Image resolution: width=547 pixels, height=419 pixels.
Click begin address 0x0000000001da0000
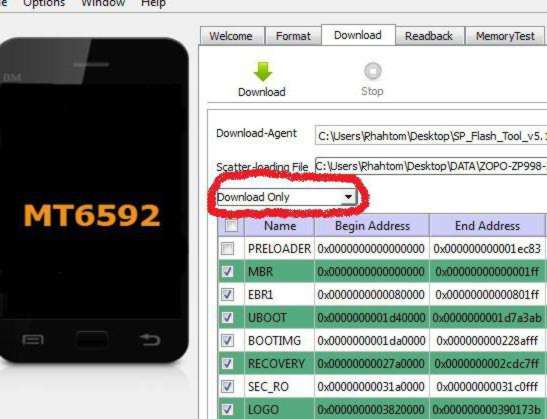pyautogui.click(x=371, y=341)
